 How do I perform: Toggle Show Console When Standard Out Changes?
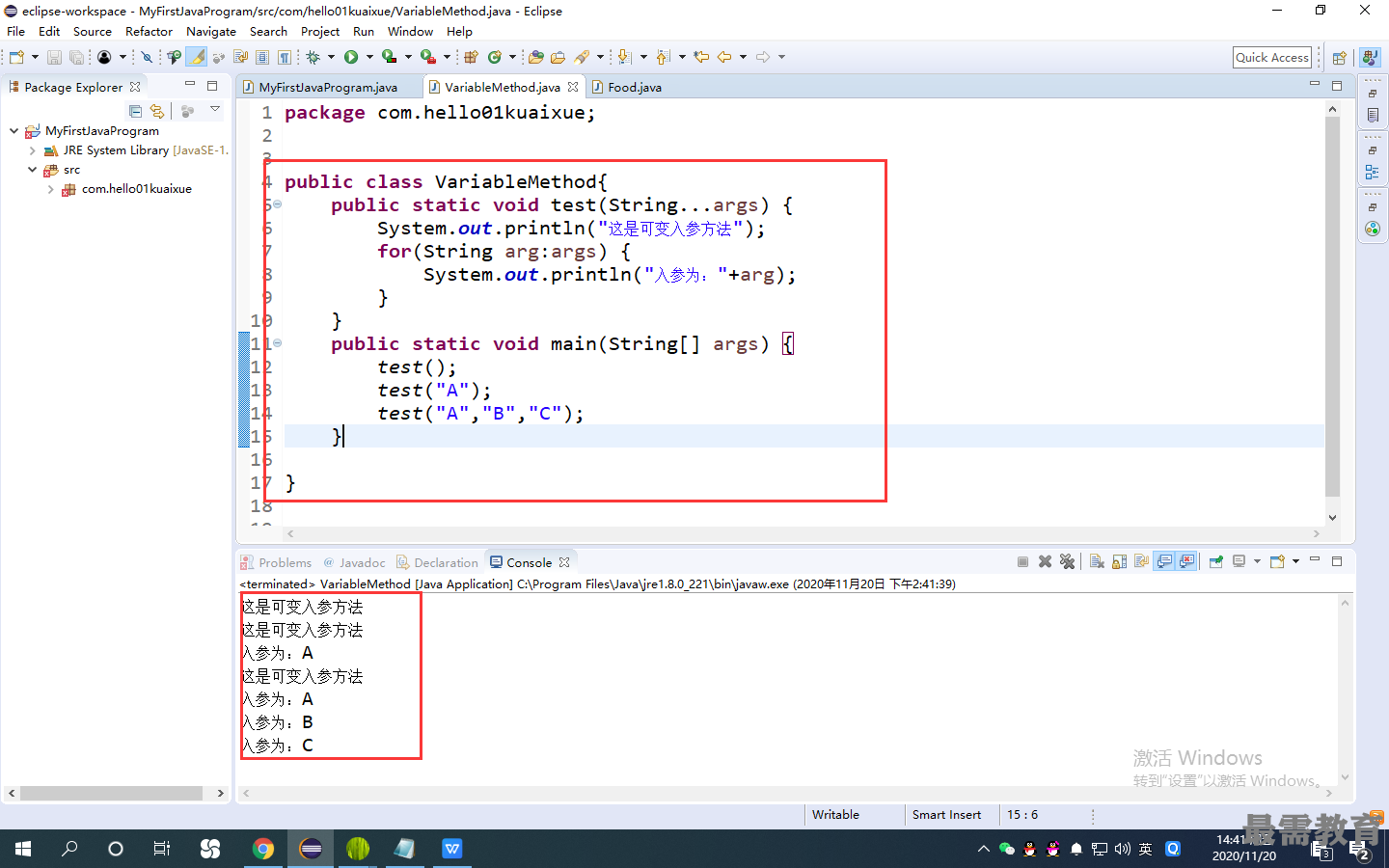(x=1164, y=561)
